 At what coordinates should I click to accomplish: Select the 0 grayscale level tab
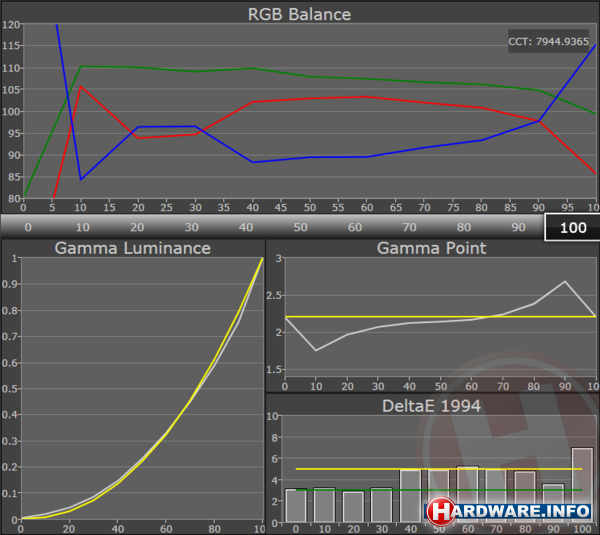[x=28, y=227]
